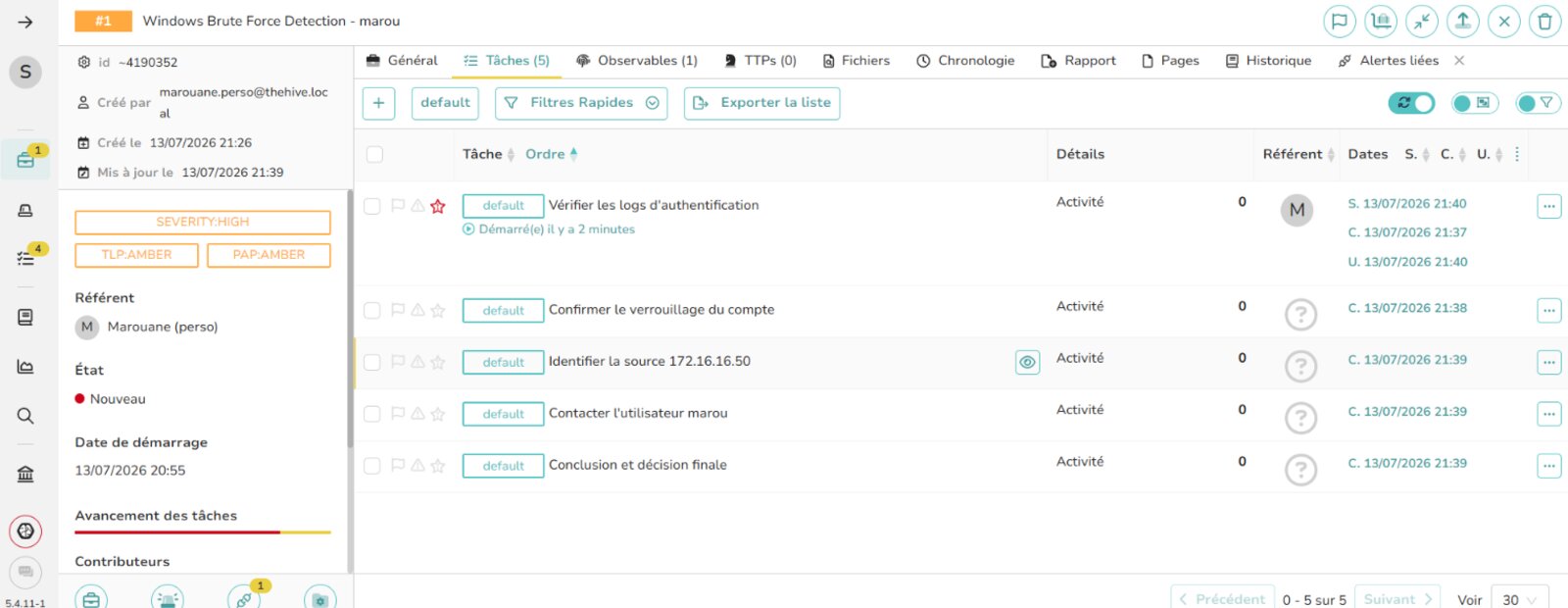Click the TLP:AMBER tag
Image resolution: width=1568 pixels, height=608 pixels.
[137, 255]
